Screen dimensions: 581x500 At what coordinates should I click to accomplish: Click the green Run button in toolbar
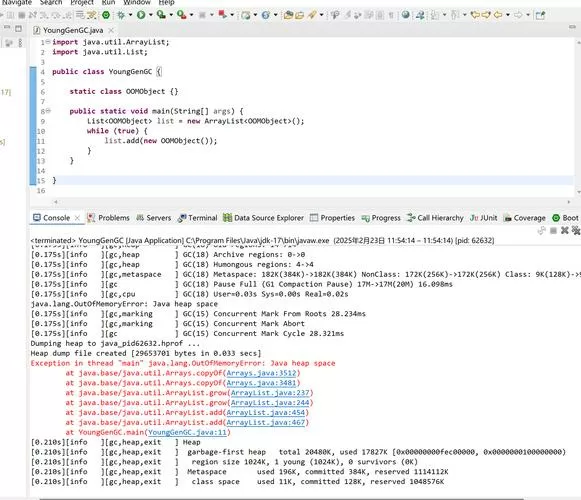pyautogui.click(x=141, y=15)
